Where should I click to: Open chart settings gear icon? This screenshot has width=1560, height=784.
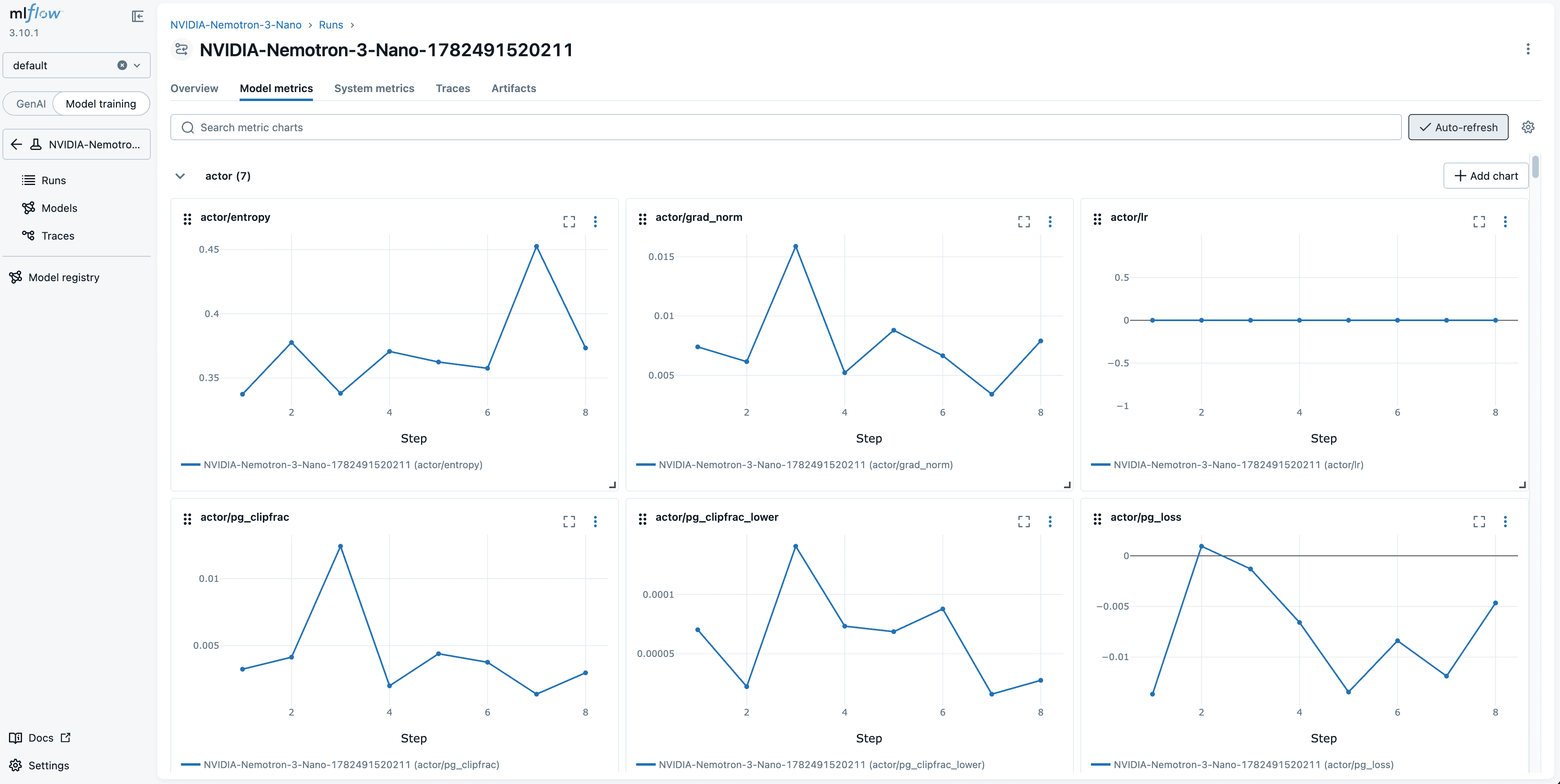[x=1528, y=127]
